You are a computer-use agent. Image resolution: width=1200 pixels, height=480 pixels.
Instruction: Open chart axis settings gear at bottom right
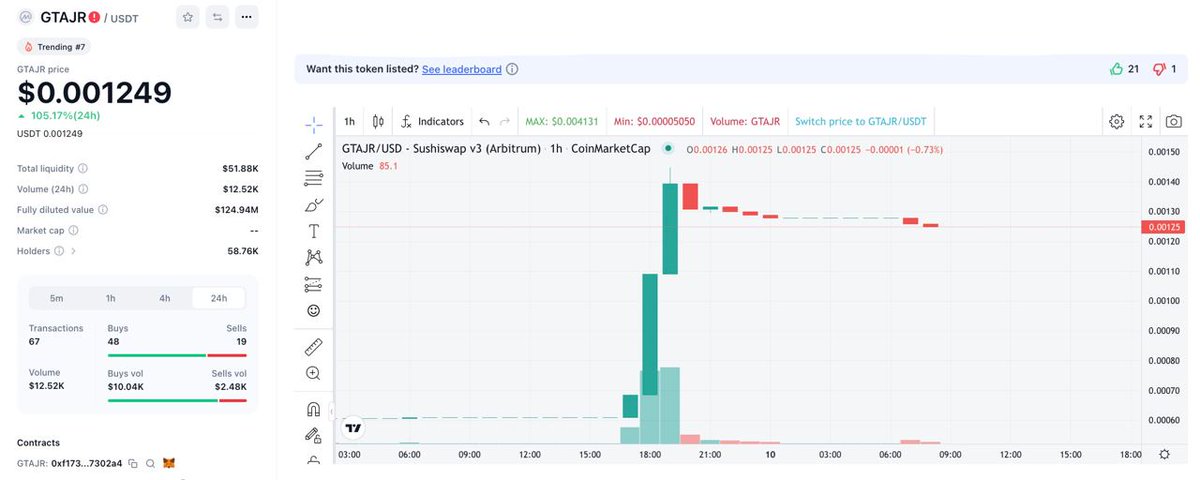pos(1164,454)
